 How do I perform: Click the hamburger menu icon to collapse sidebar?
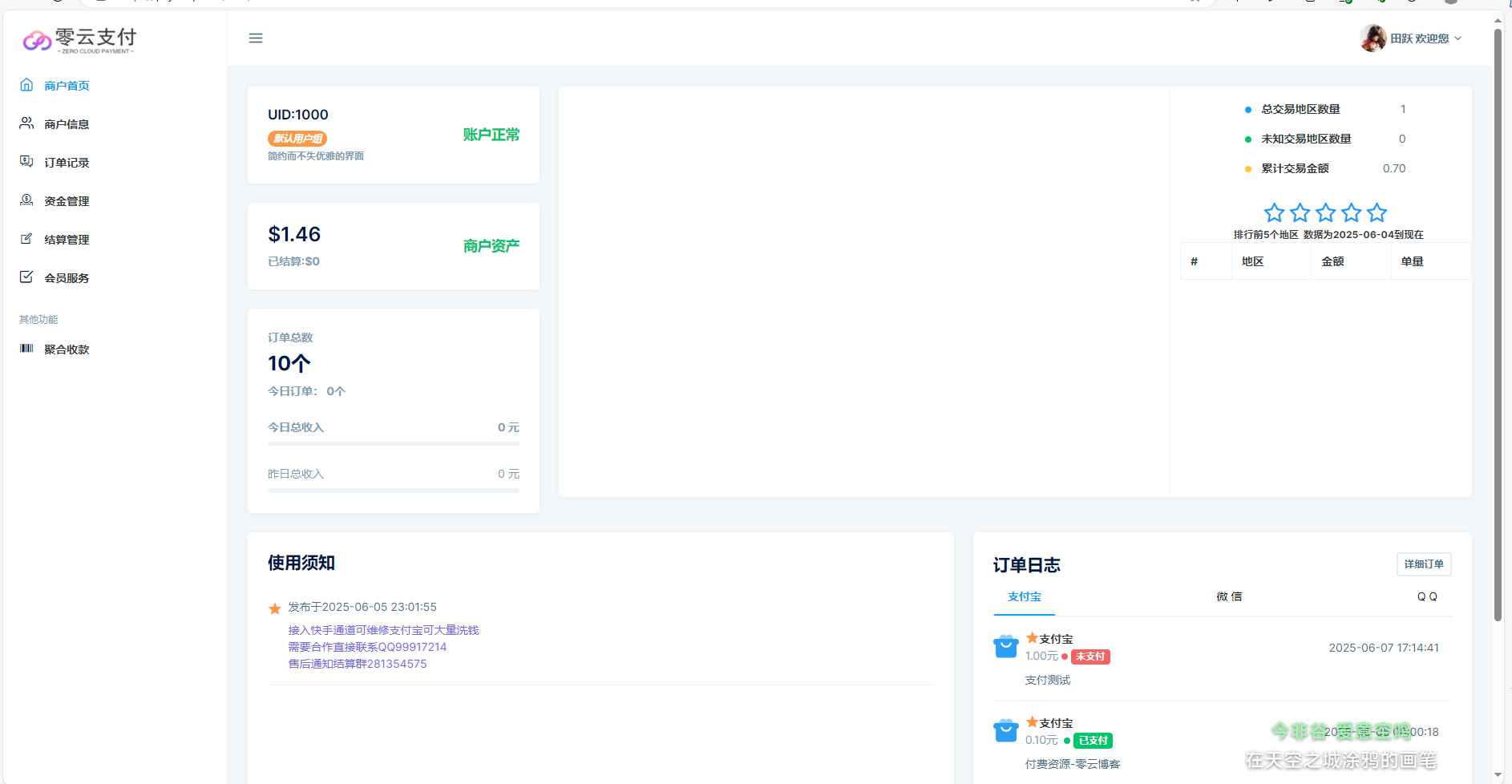(256, 38)
